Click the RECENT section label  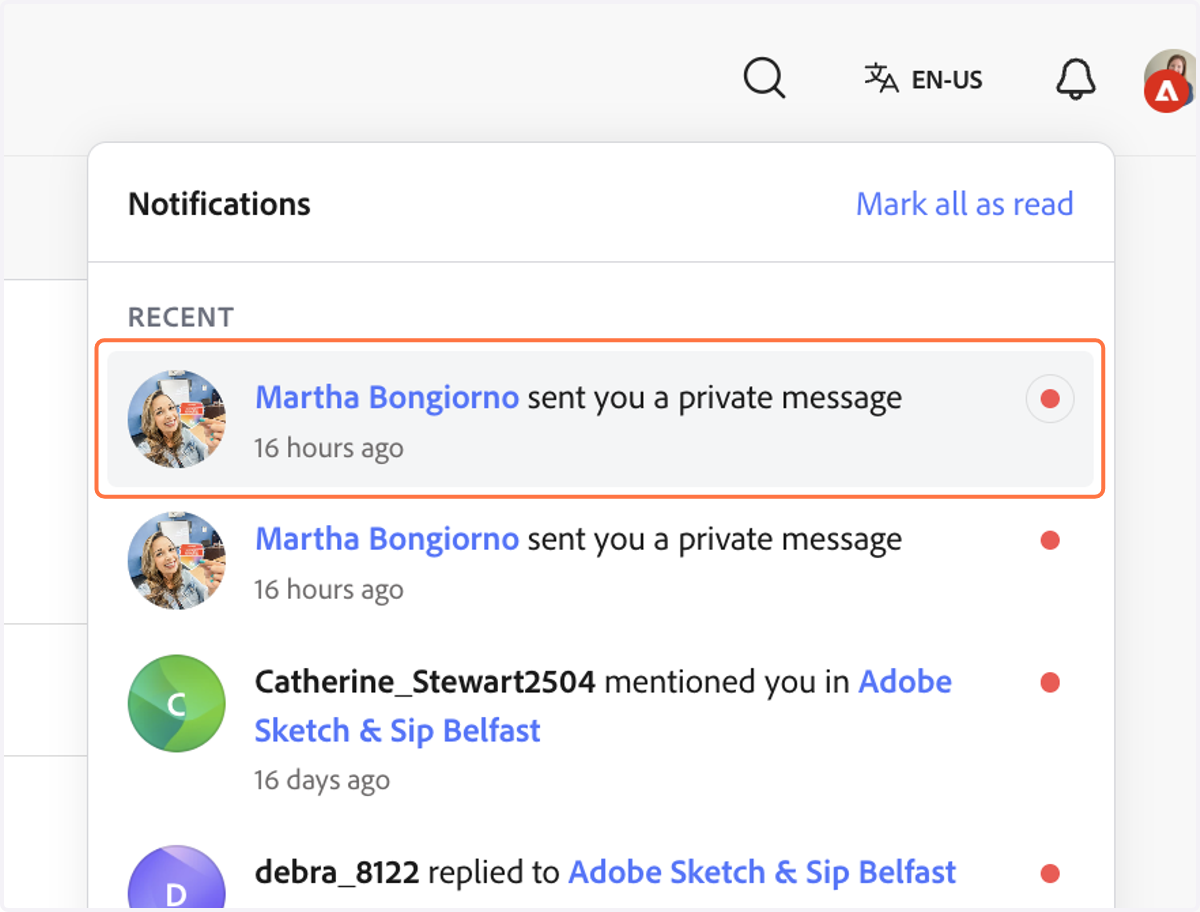pos(181,317)
